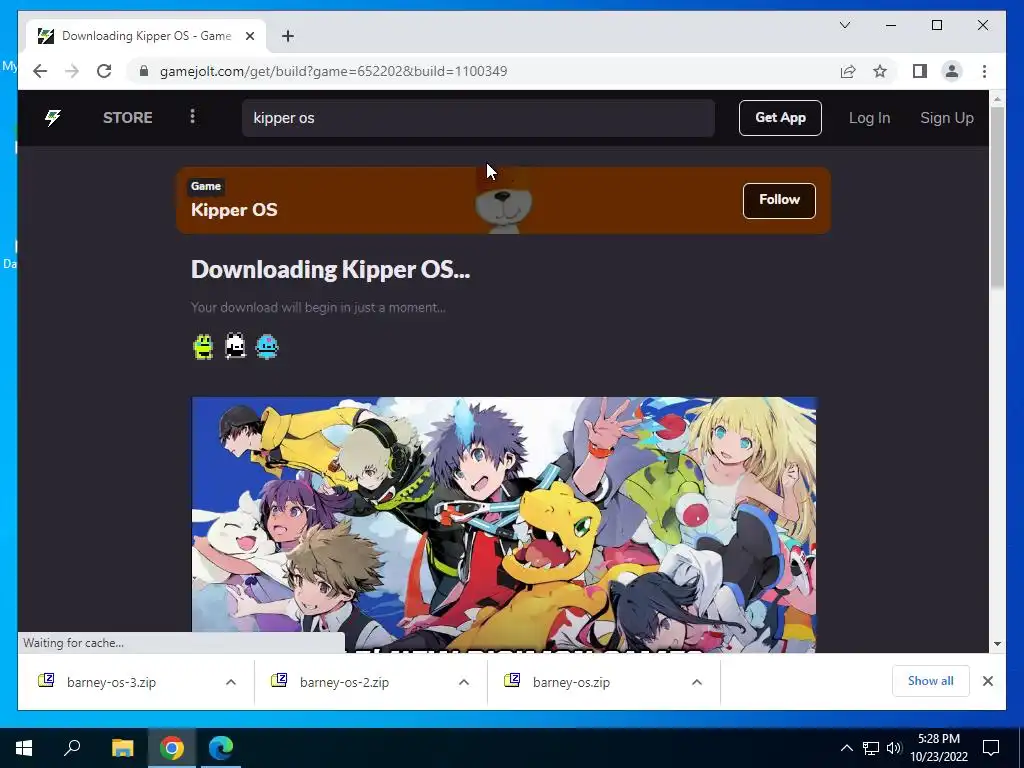Image resolution: width=1024 pixels, height=768 pixels.
Task: Share this page from the address bar
Action: (848, 71)
